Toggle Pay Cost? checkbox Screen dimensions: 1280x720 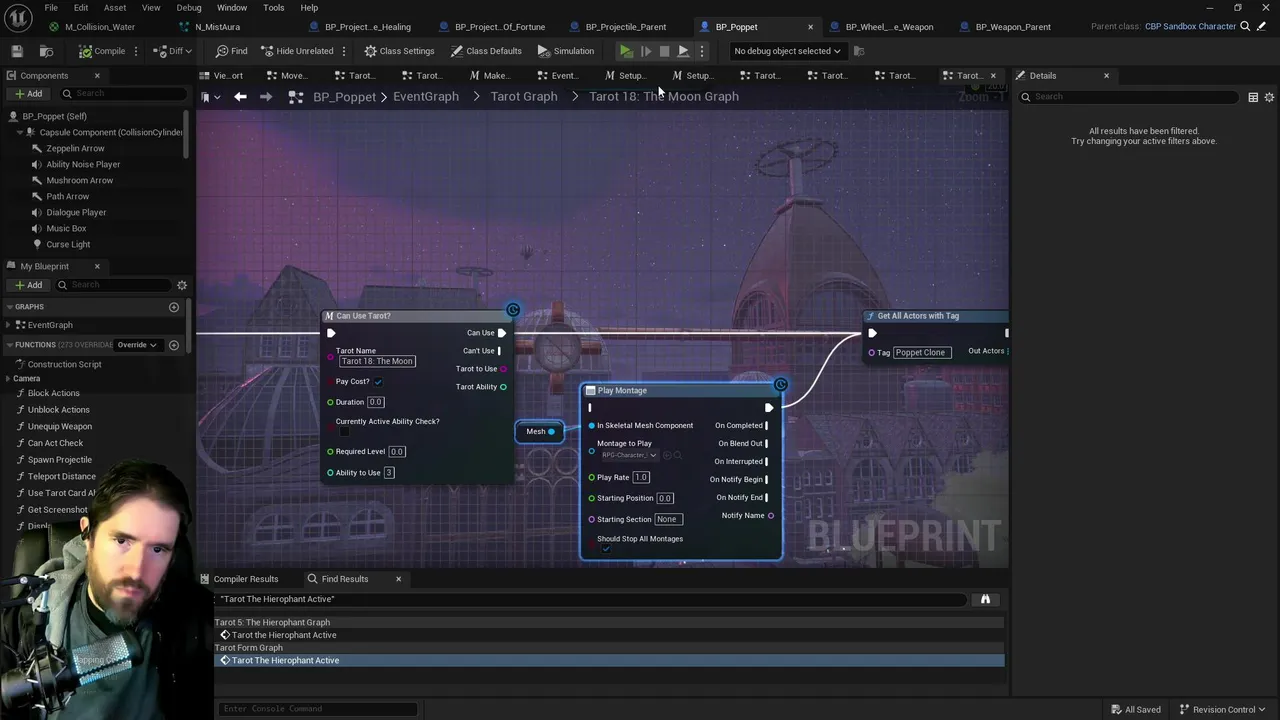[378, 382]
